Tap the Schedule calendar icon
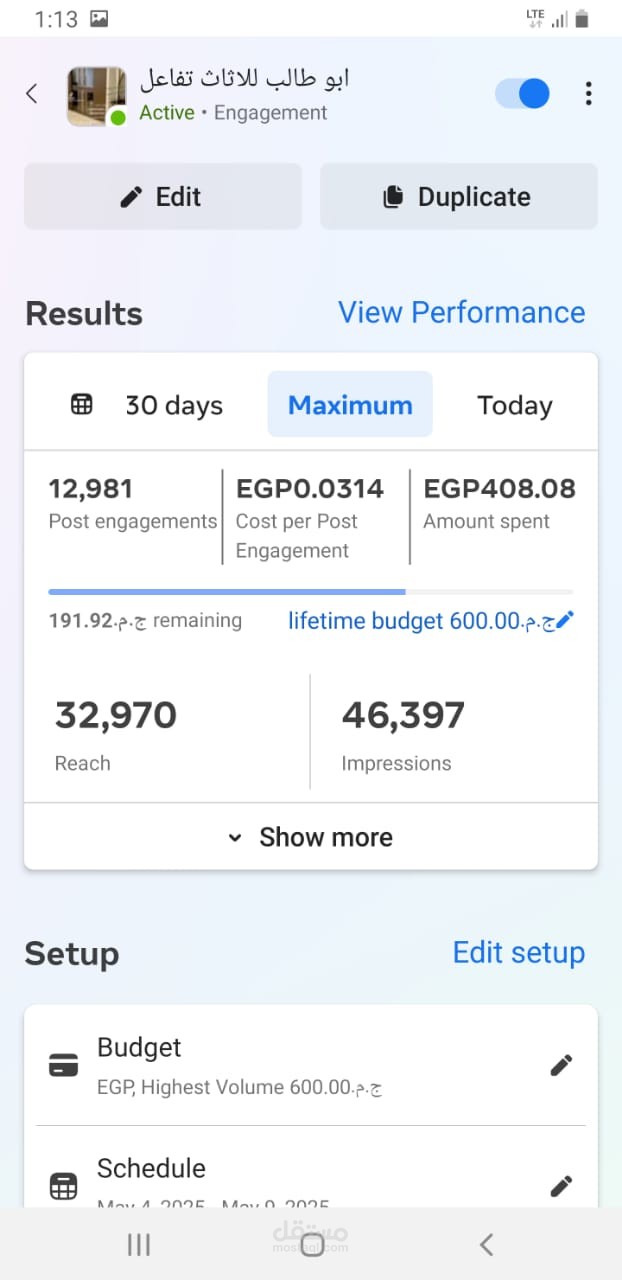Viewport: 622px width, 1280px height. [63, 1187]
